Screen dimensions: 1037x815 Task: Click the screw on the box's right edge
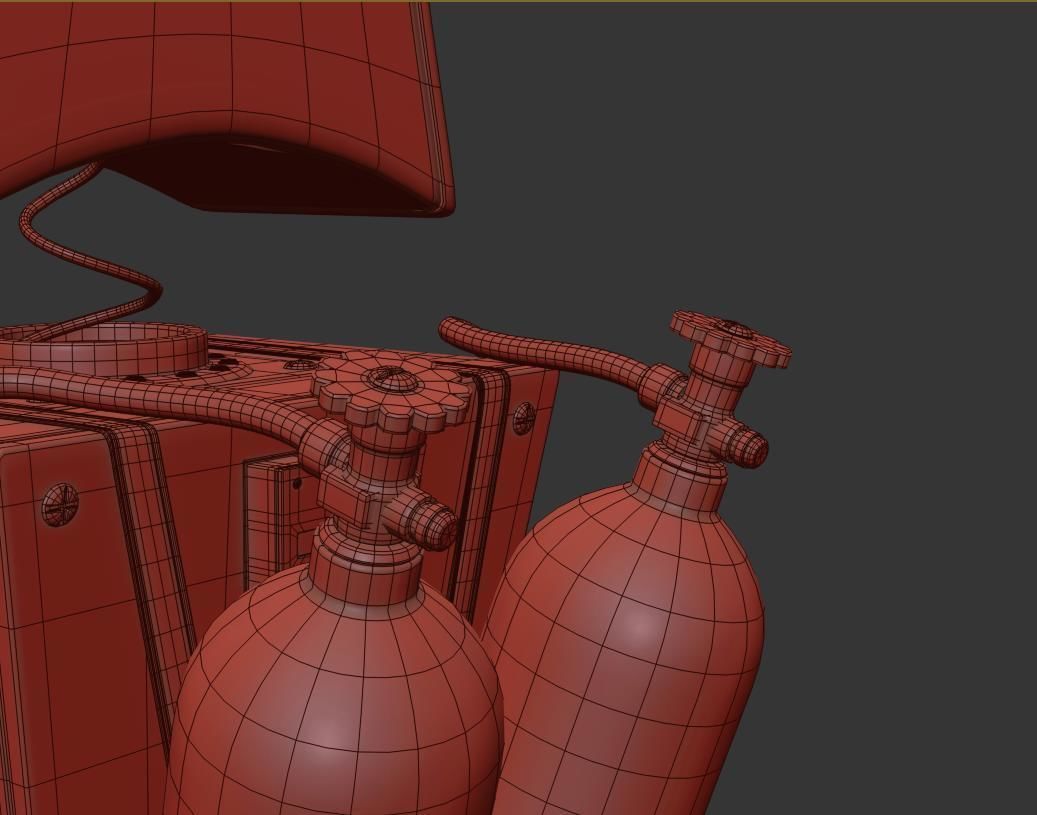coord(522,417)
